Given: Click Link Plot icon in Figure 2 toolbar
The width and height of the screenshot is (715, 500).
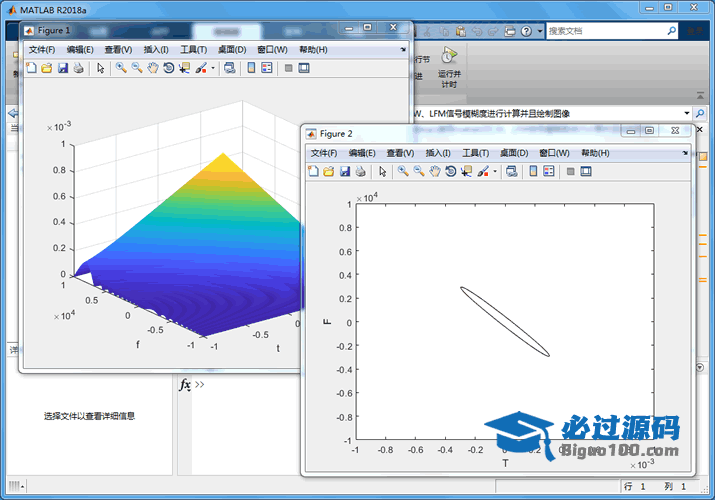Looking at the screenshot, I should click(x=512, y=171).
